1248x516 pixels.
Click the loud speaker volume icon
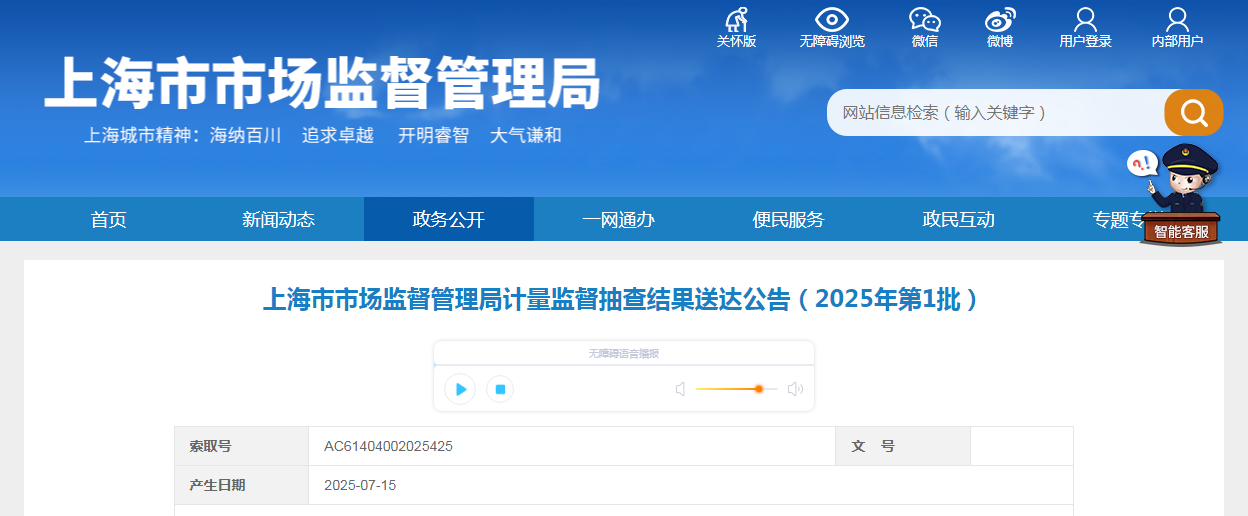795,389
